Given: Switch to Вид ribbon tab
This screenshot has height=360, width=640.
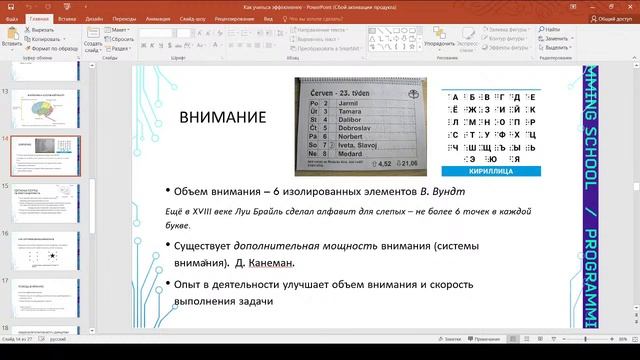Looking at the screenshot, I should coord(268,19).
